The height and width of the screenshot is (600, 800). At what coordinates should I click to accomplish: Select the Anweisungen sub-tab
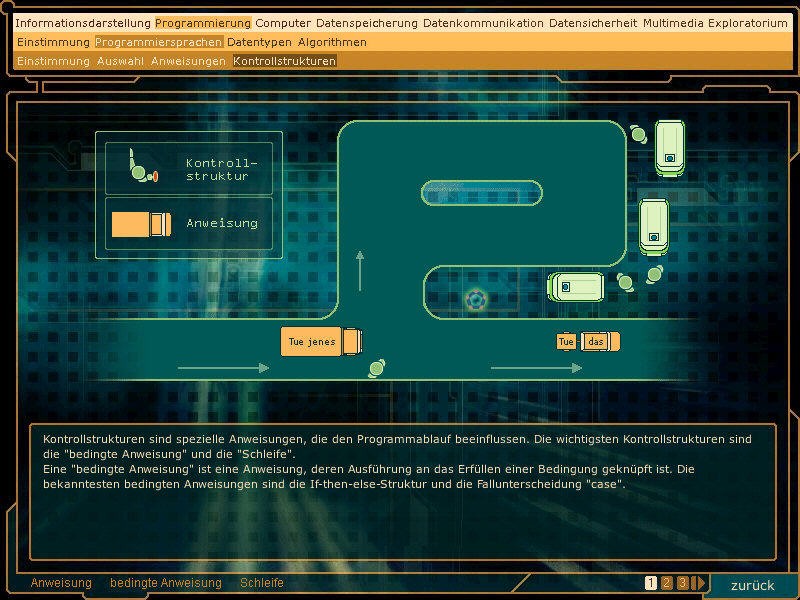pyautogui.click(x=188, y=61)
